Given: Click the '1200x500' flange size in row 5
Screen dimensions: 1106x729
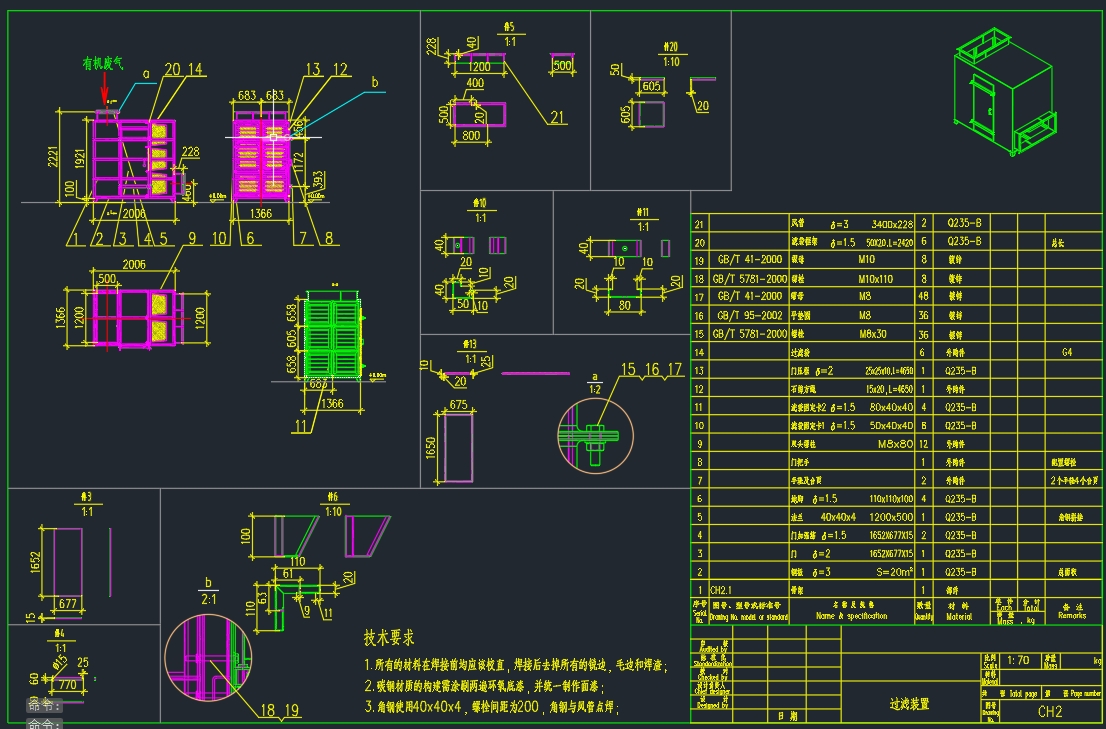Looking at the screenshot, I should (892, 517).
